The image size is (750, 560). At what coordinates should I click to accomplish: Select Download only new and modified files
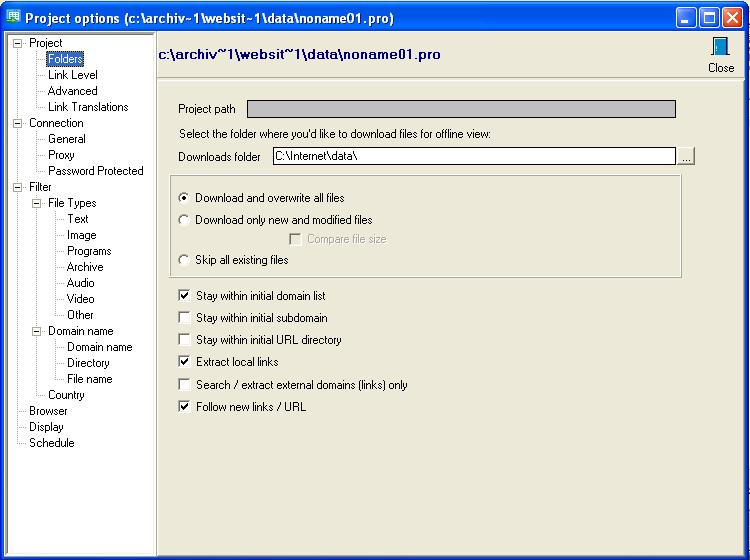coord(183,220)
